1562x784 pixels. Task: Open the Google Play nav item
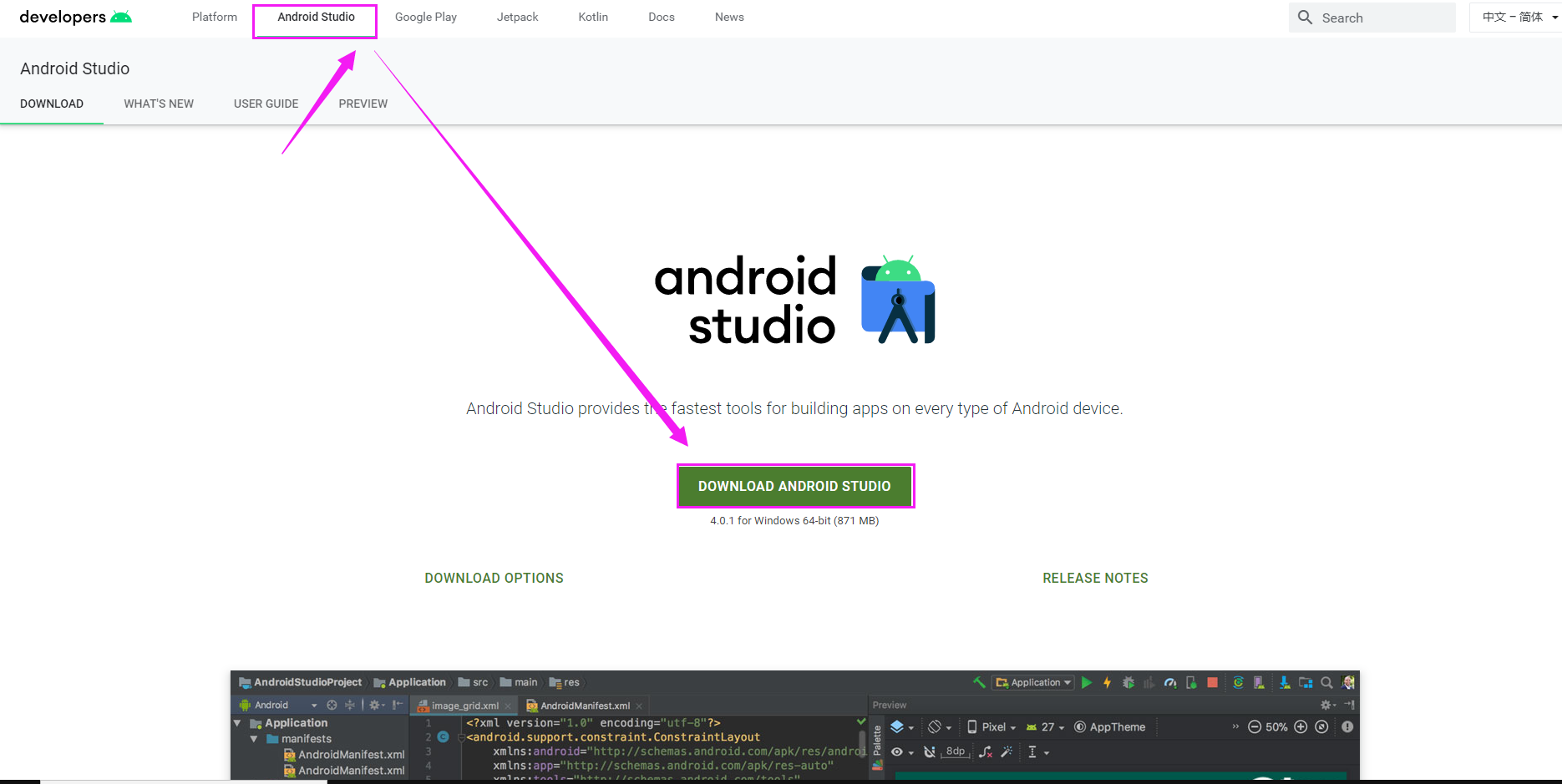click(x=426, y=17)
